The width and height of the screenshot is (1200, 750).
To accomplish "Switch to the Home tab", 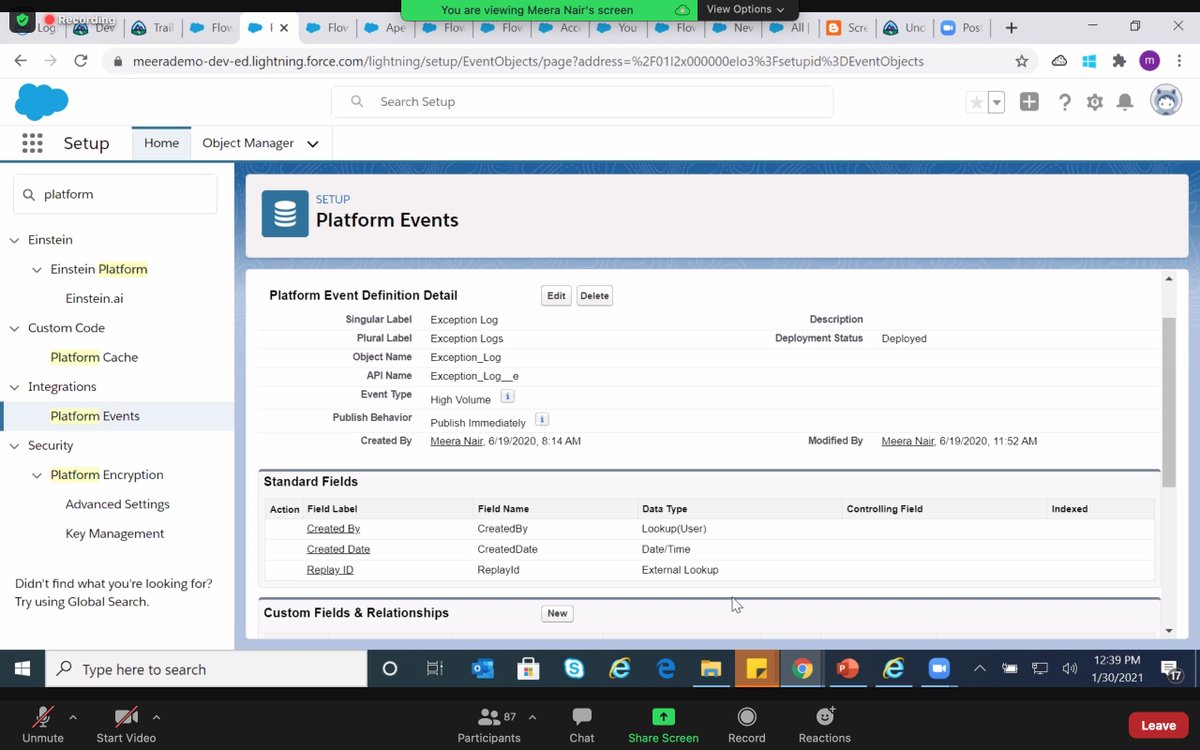I will pyautogui.click(x=161, y=143).
